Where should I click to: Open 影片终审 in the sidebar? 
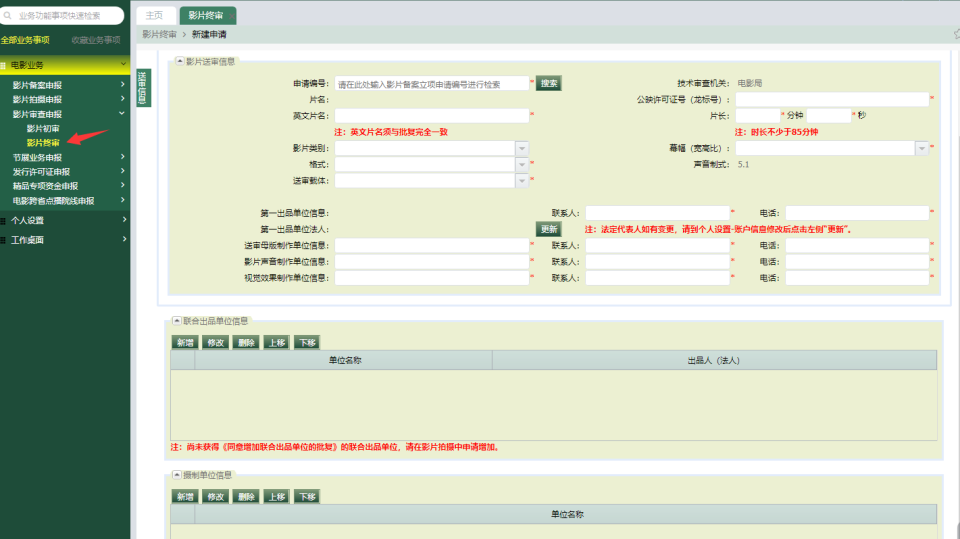pyautogui.click(x=43, y=143)
